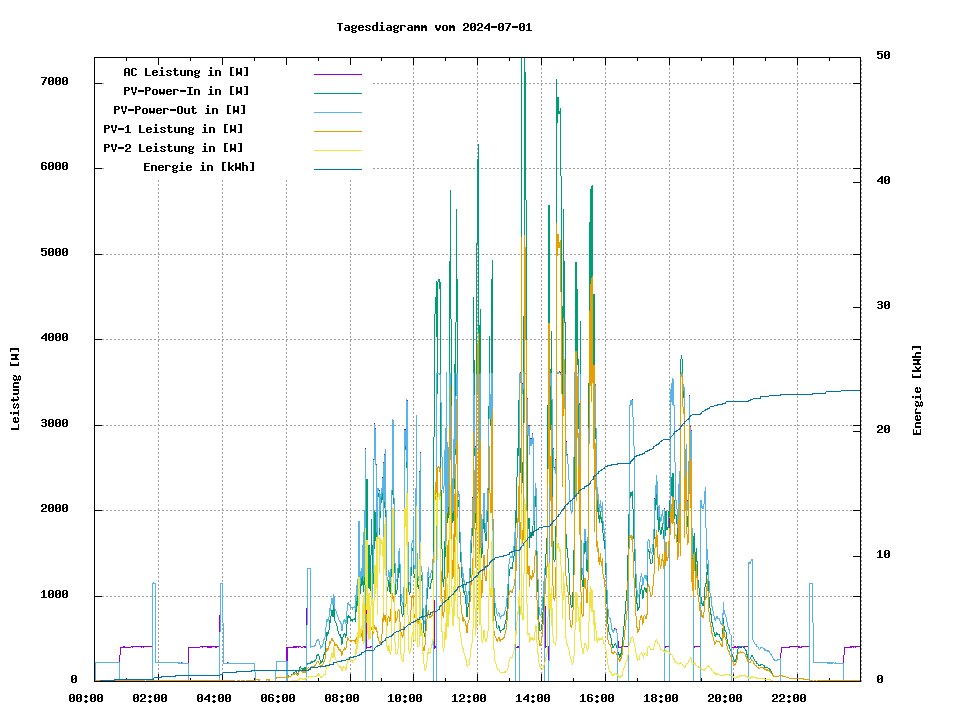Screen dimensions: 960x720
Task: Select the 'AC Leistung in [W]' legend label
Action: 186,72
